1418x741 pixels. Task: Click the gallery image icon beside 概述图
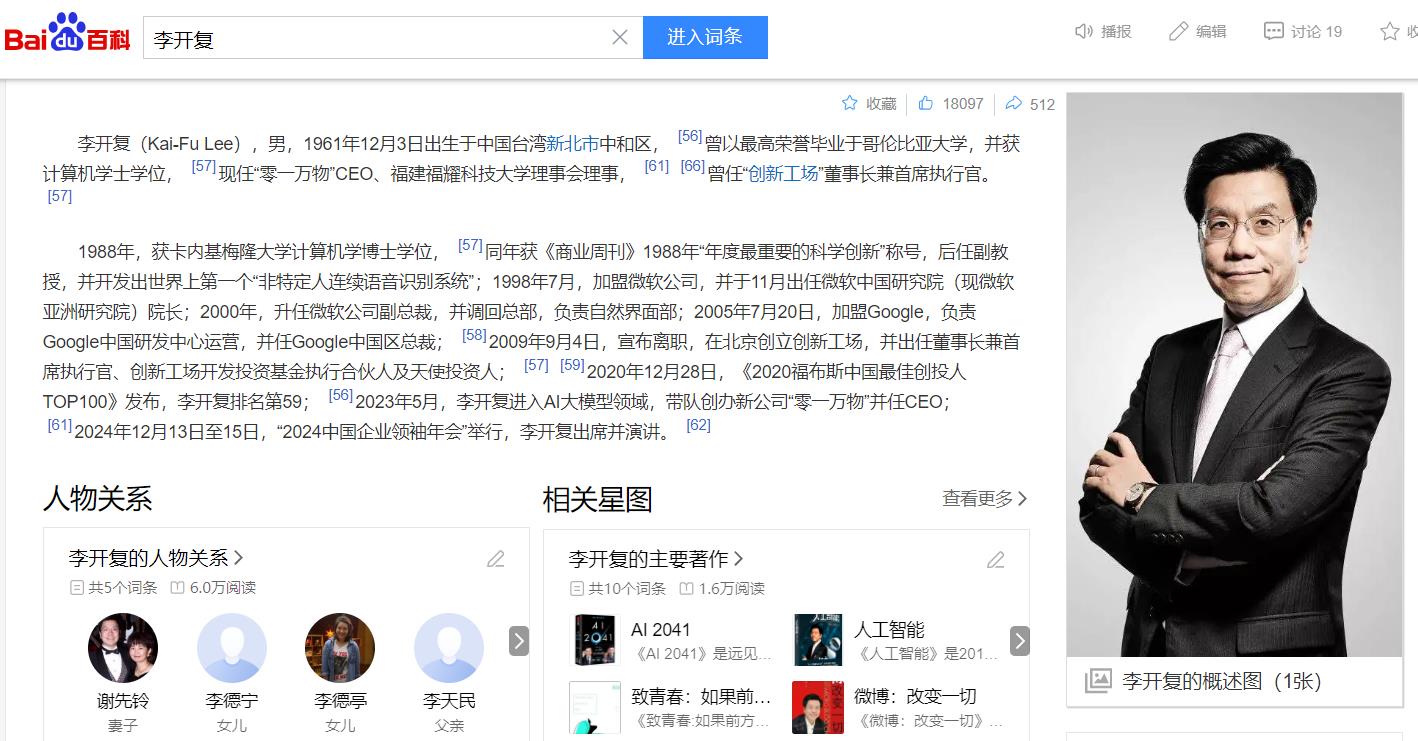(x=1098, y=681)
